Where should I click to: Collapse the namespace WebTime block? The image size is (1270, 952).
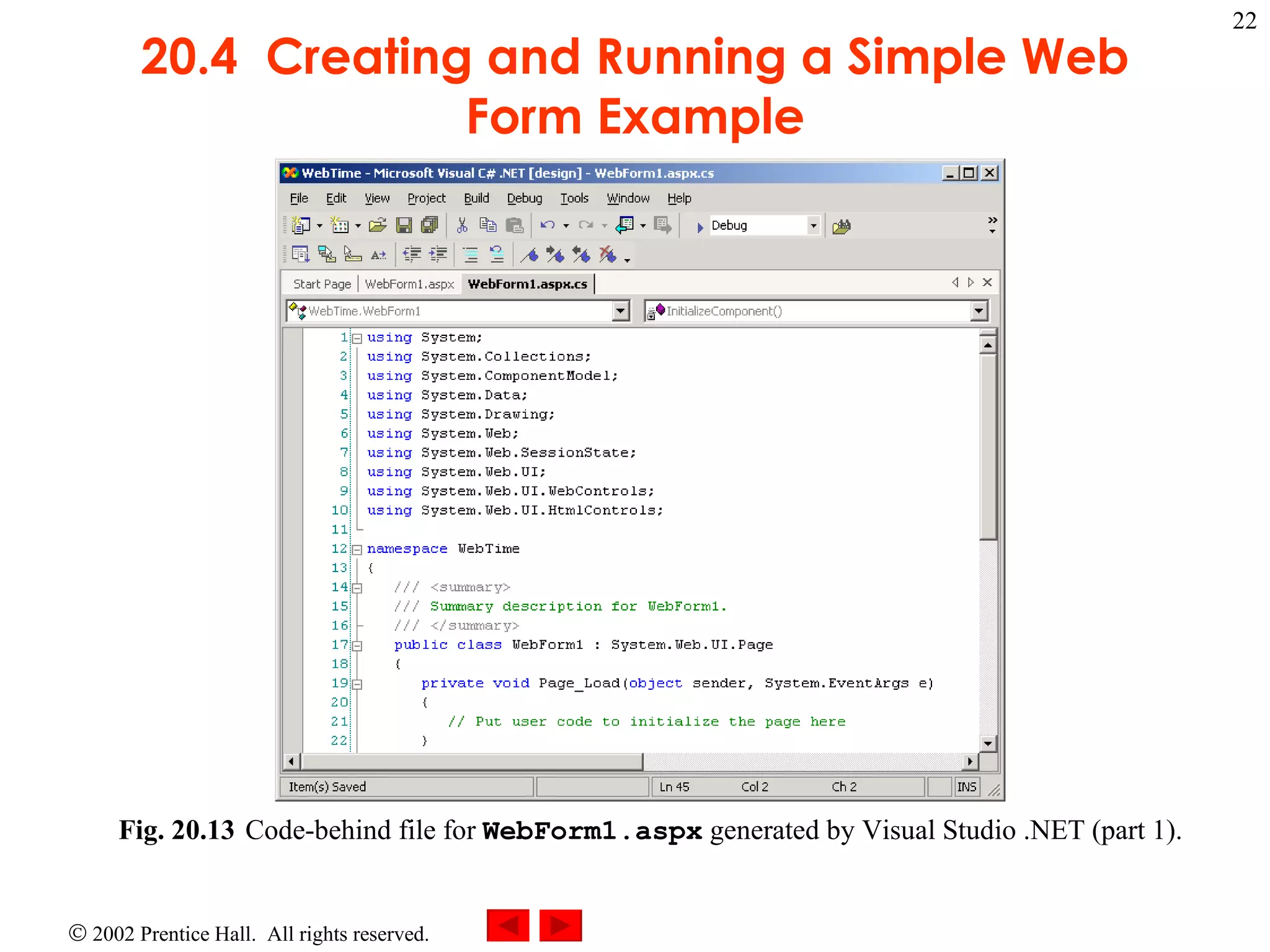coord(357,550)
